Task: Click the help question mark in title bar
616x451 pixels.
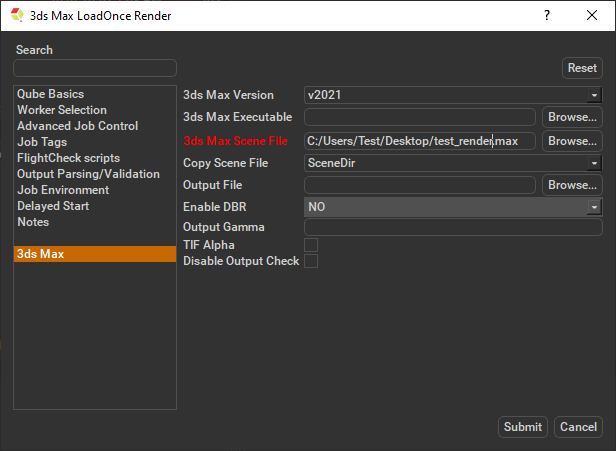Action: tap(547, 16)
